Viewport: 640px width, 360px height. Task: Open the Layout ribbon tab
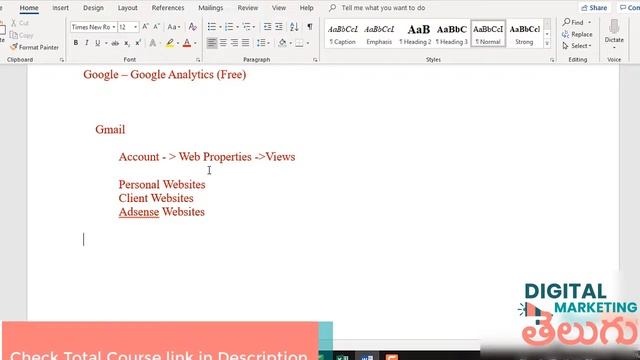point(127,8)
